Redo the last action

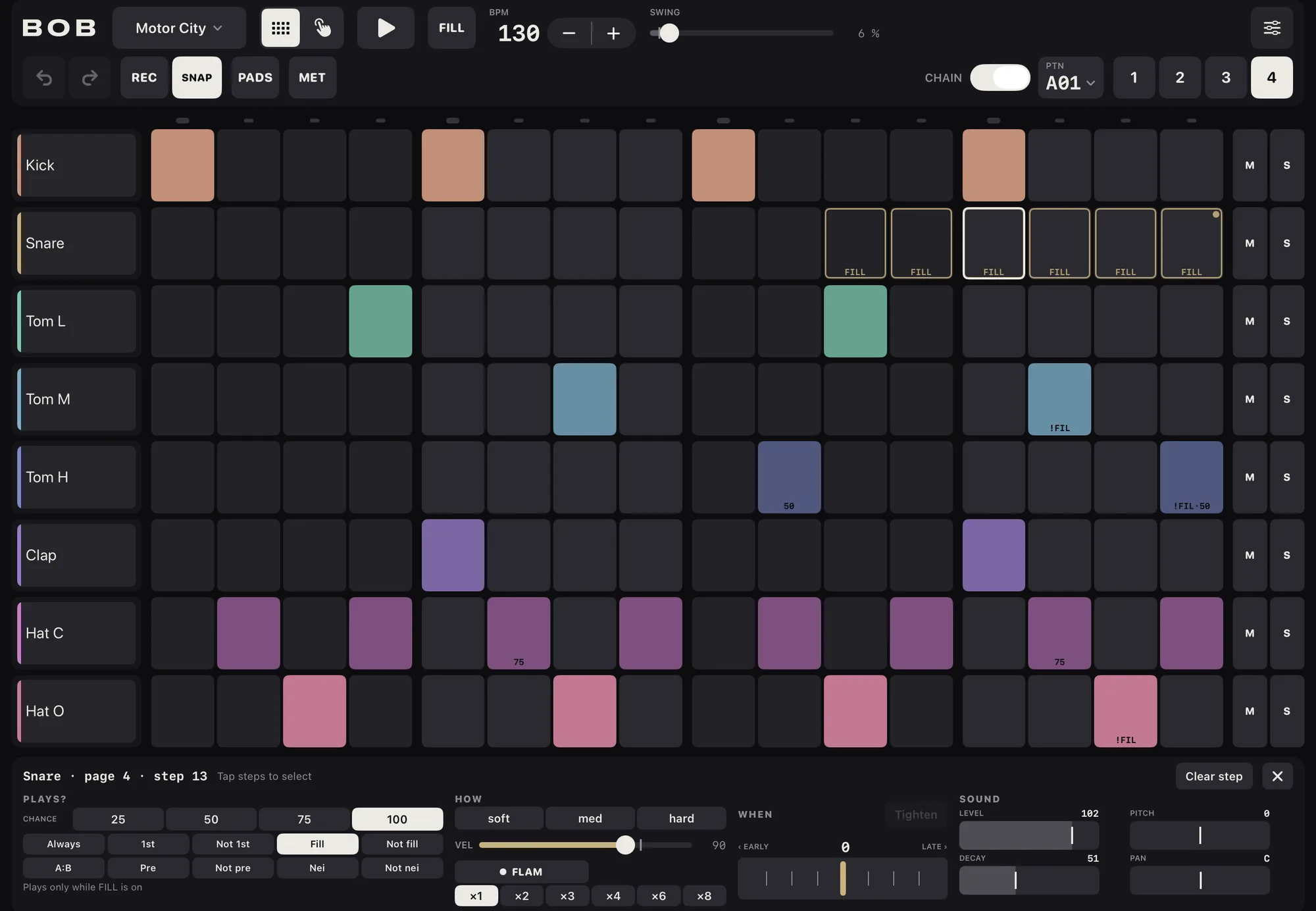point(89,78)
